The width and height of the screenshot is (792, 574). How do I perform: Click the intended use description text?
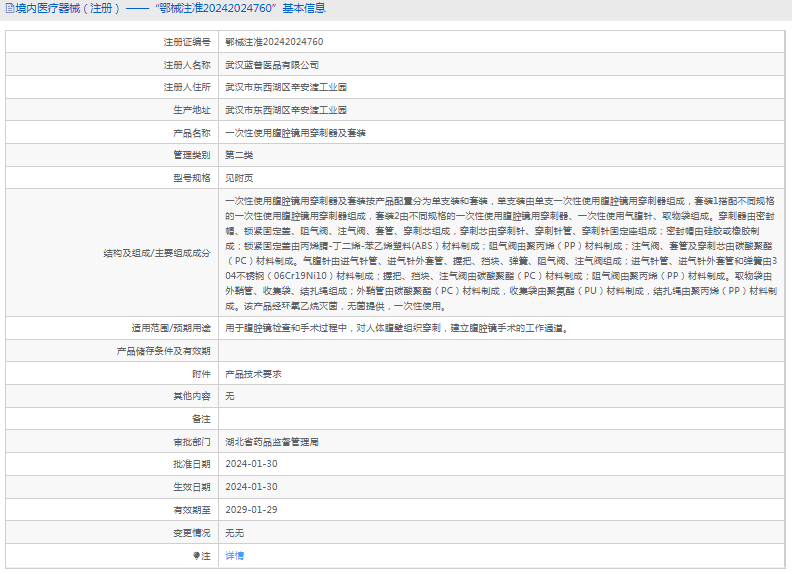point(398,328)
